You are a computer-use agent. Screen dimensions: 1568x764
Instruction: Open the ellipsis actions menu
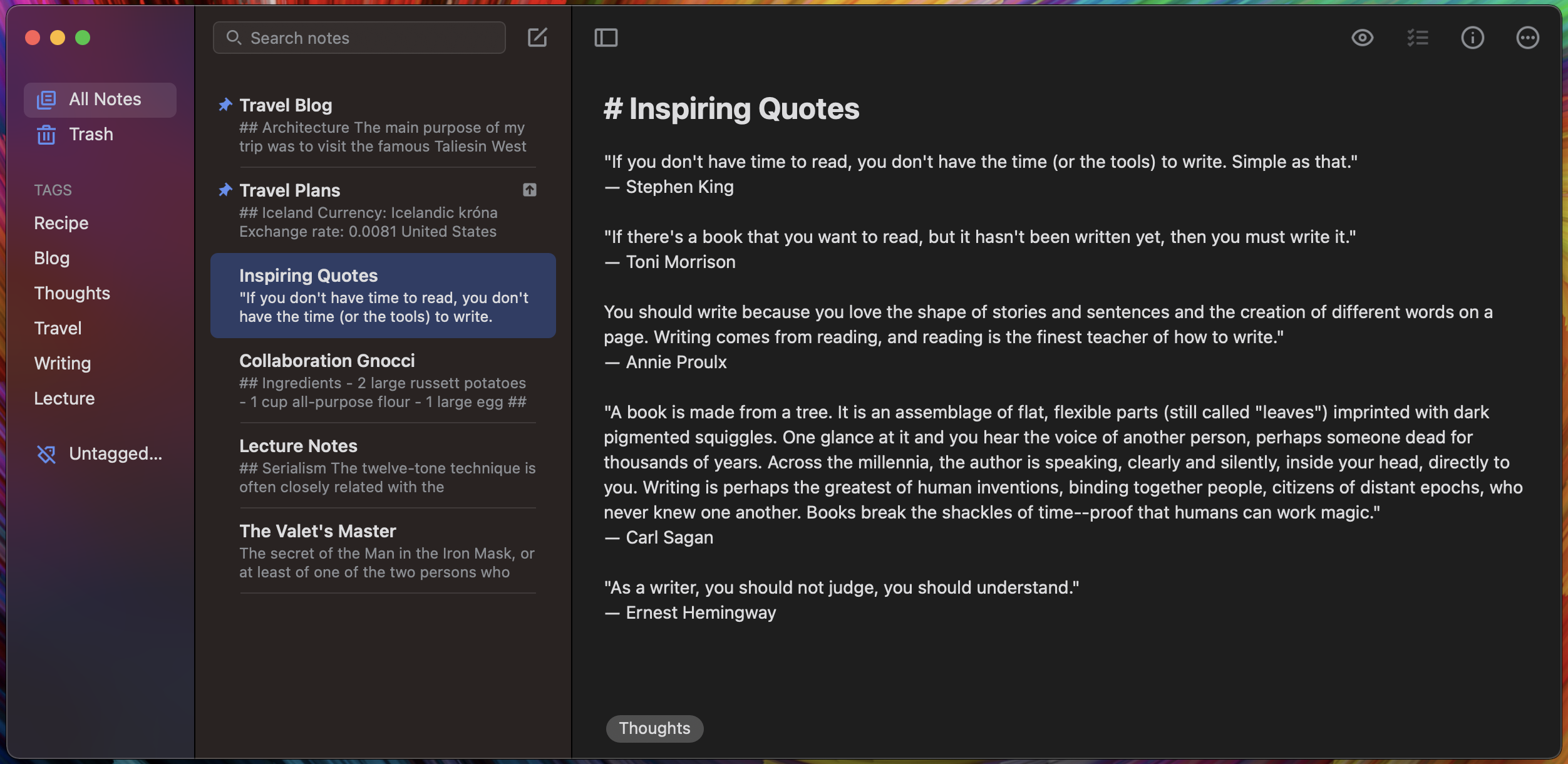[1527, 38]
